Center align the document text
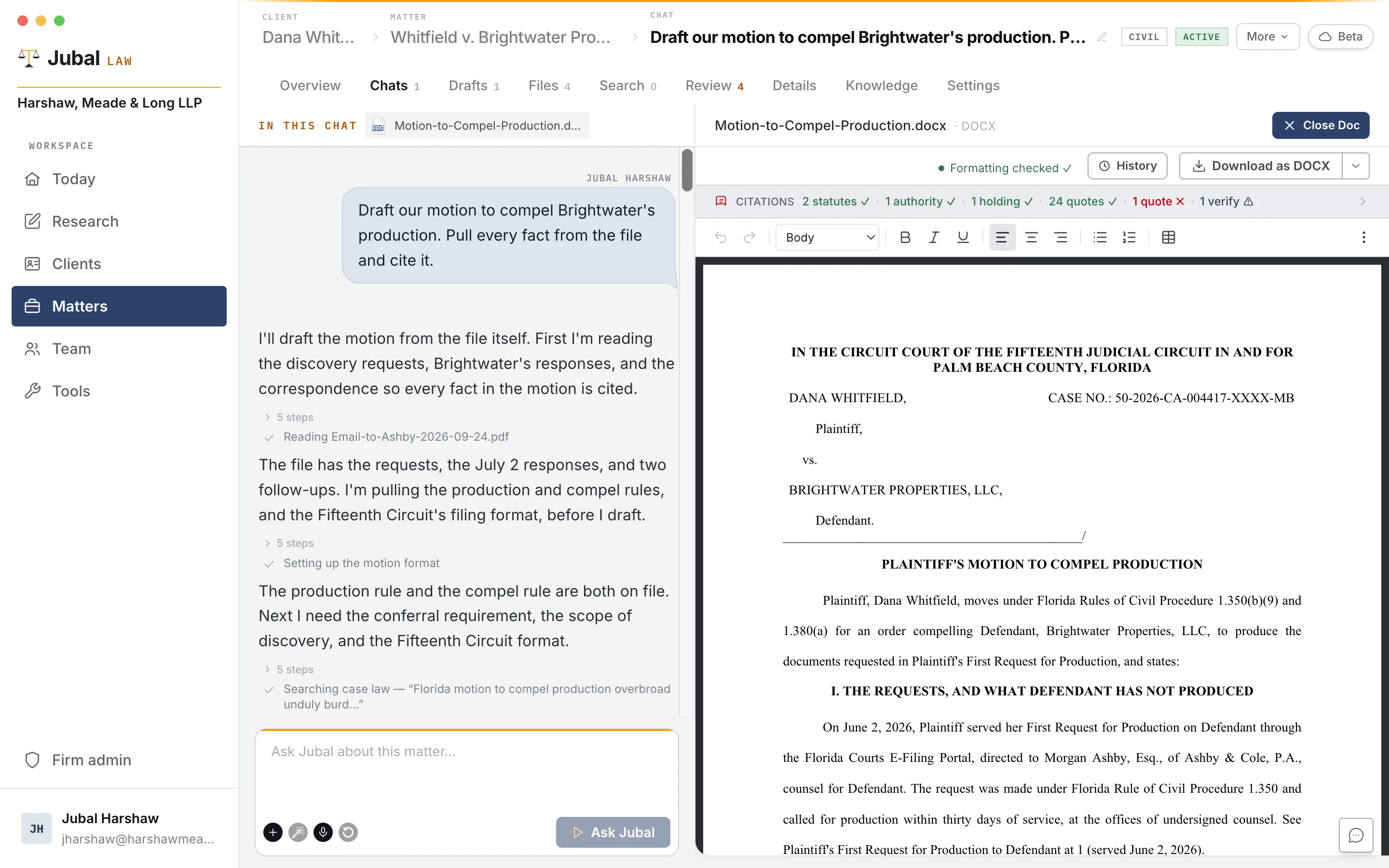Image resolution: width=1389 pixels, height=868 pixels. tap(1032, 237)
